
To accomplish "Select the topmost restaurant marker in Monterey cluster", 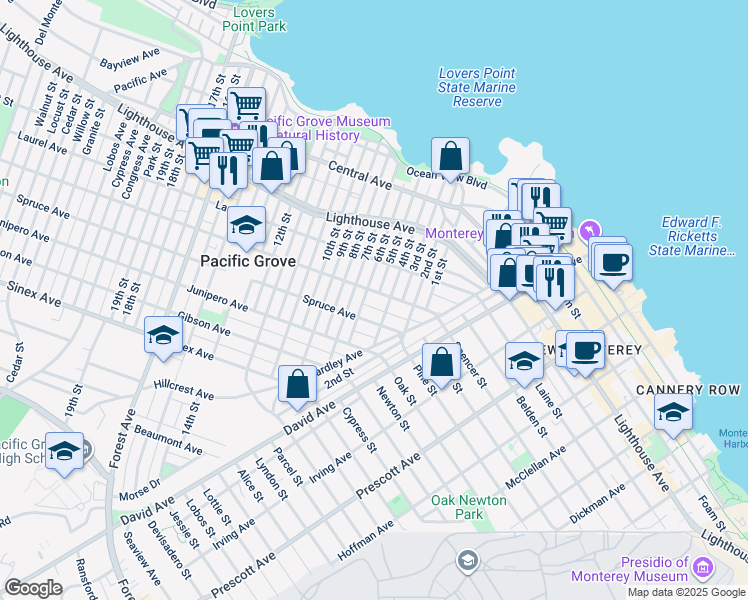I will (540, 196).
